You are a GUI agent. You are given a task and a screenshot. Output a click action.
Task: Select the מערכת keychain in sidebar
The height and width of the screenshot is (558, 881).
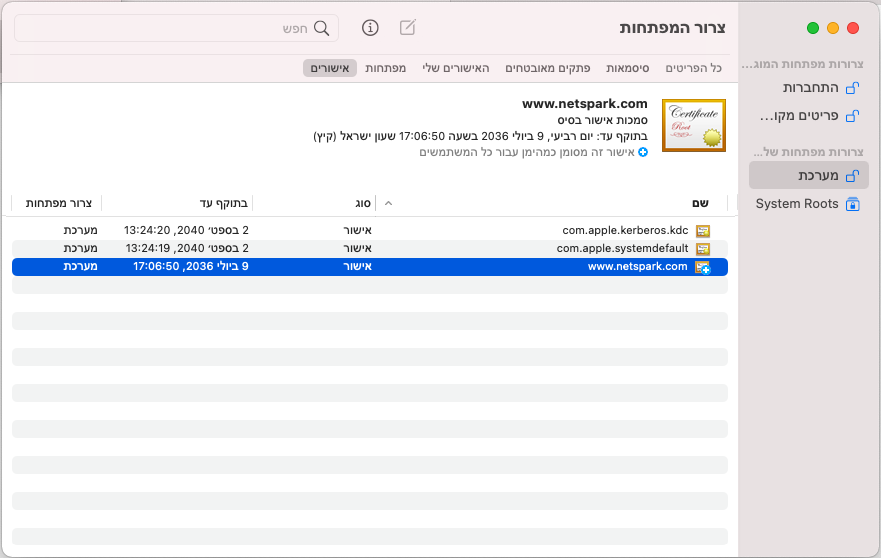point(809,176)
